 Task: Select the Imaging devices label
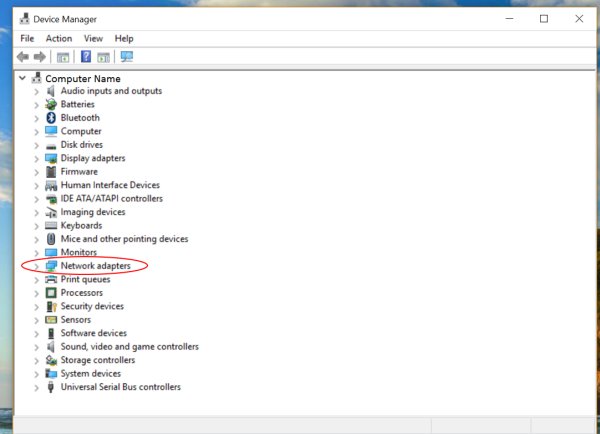click(x=93, y=212)
